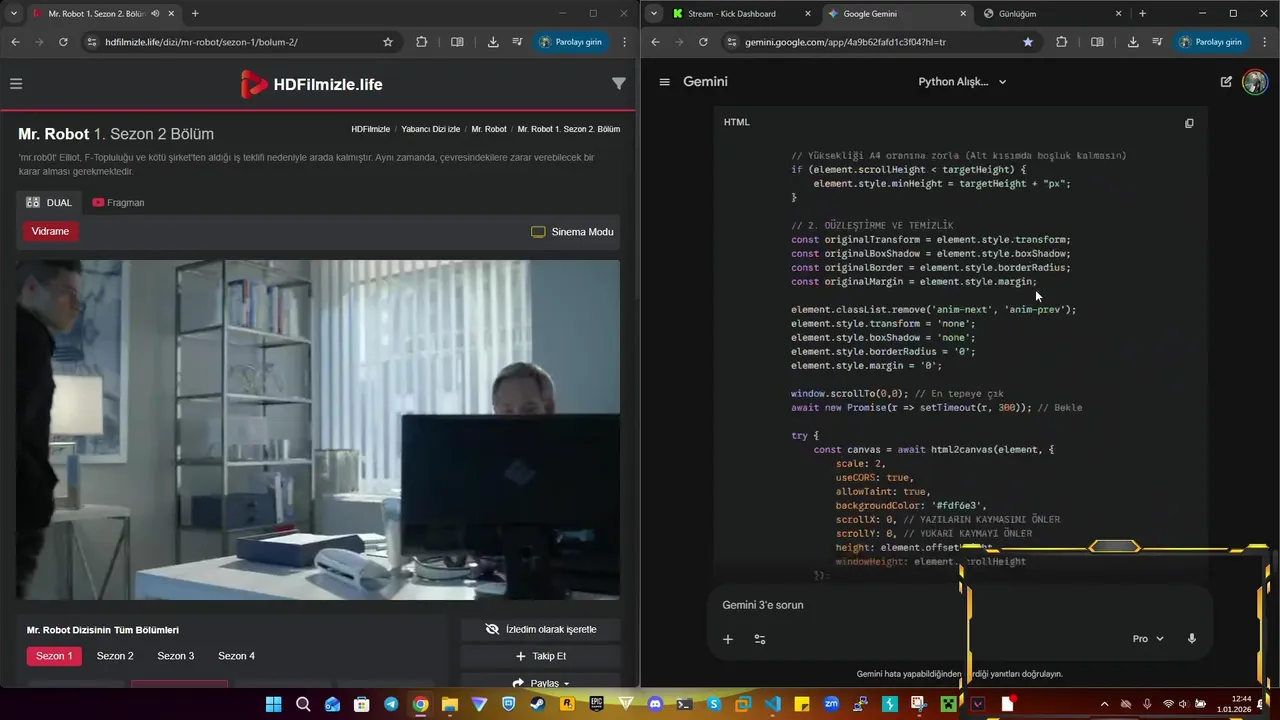The width and height of the screenshot is (1280, 720).
Task: Open Epic Games Launcher from the taskbar
Action: pyautogui.click(x=597, y=704)
